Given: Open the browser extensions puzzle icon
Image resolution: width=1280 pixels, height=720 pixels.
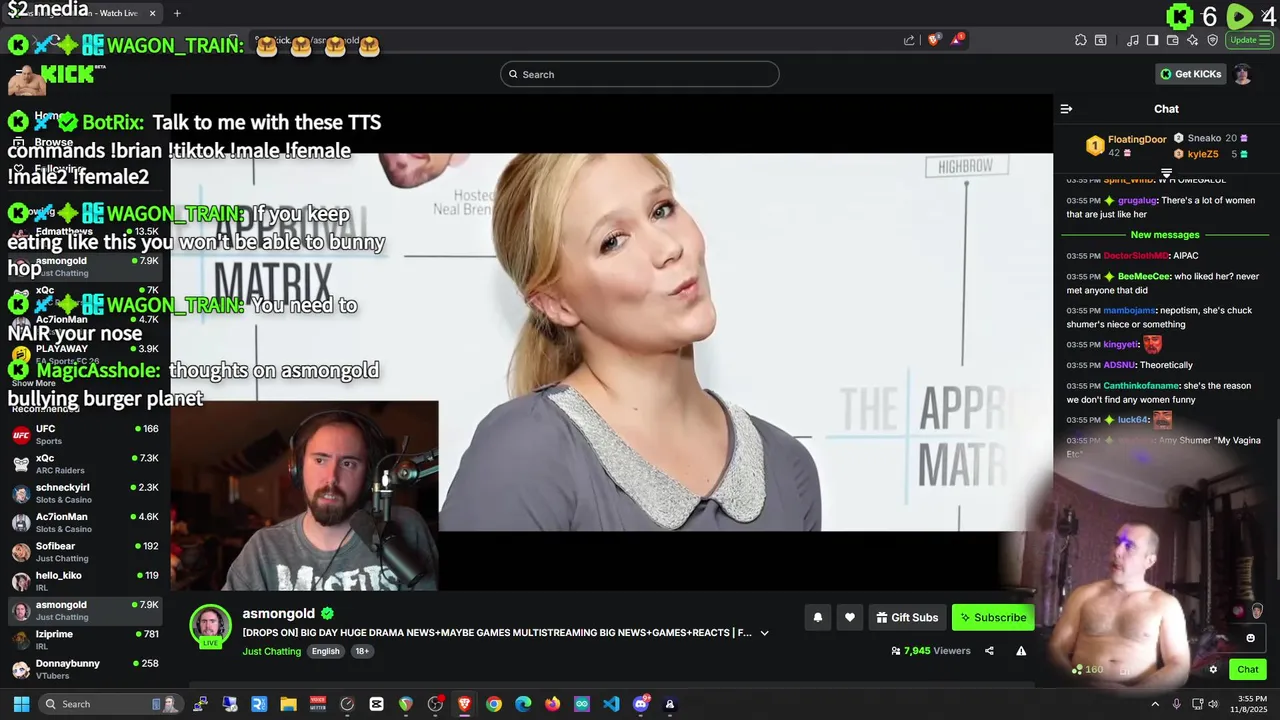Looking at the screenshot, I should pos(1081,40).
